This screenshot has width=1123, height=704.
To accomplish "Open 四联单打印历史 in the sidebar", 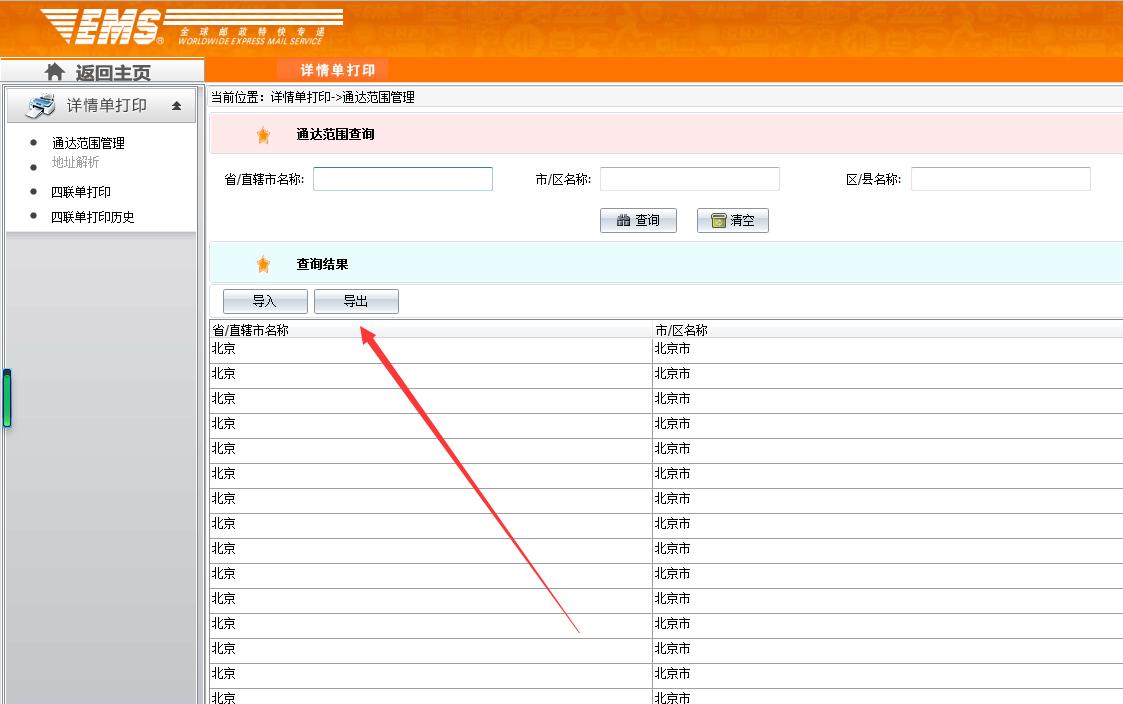I will pyautogui.click(x=92, y=217).
